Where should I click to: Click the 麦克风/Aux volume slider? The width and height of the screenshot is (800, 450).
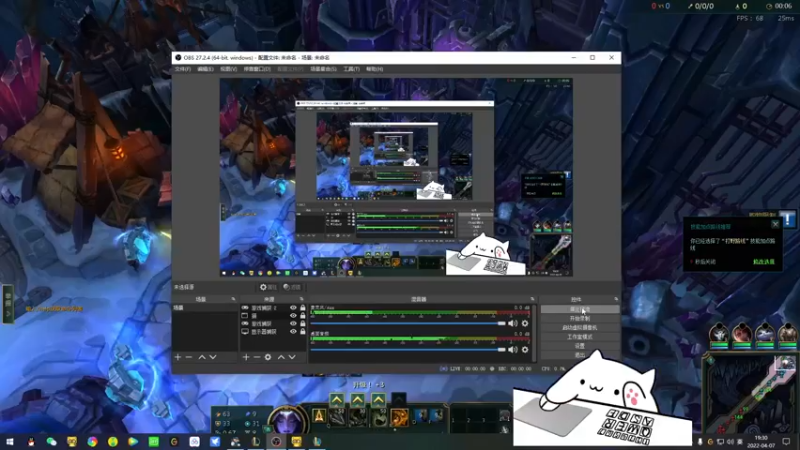pyautogui.click(x=408, y=323)
